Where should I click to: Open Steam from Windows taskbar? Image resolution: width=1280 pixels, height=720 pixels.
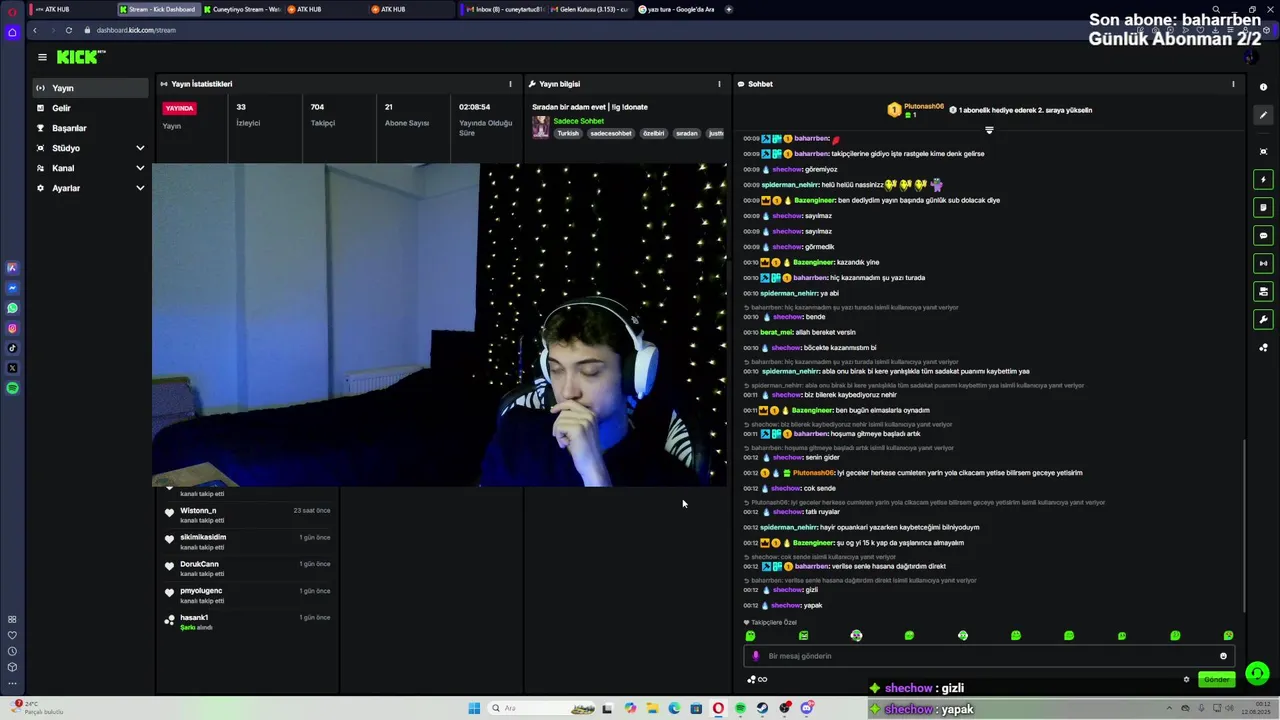(762, 708)
